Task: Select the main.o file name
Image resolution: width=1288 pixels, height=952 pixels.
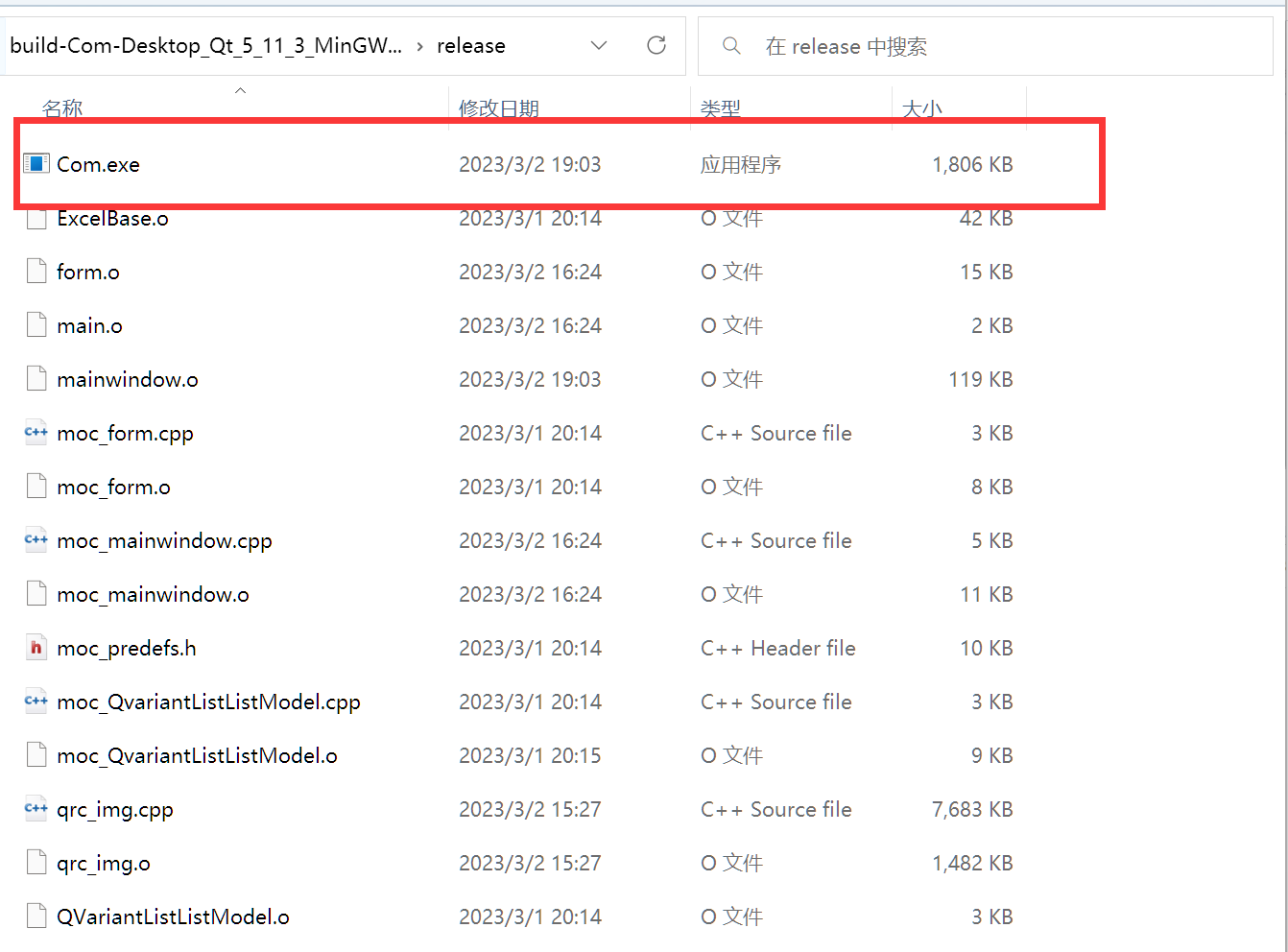Action: (89, 325)
